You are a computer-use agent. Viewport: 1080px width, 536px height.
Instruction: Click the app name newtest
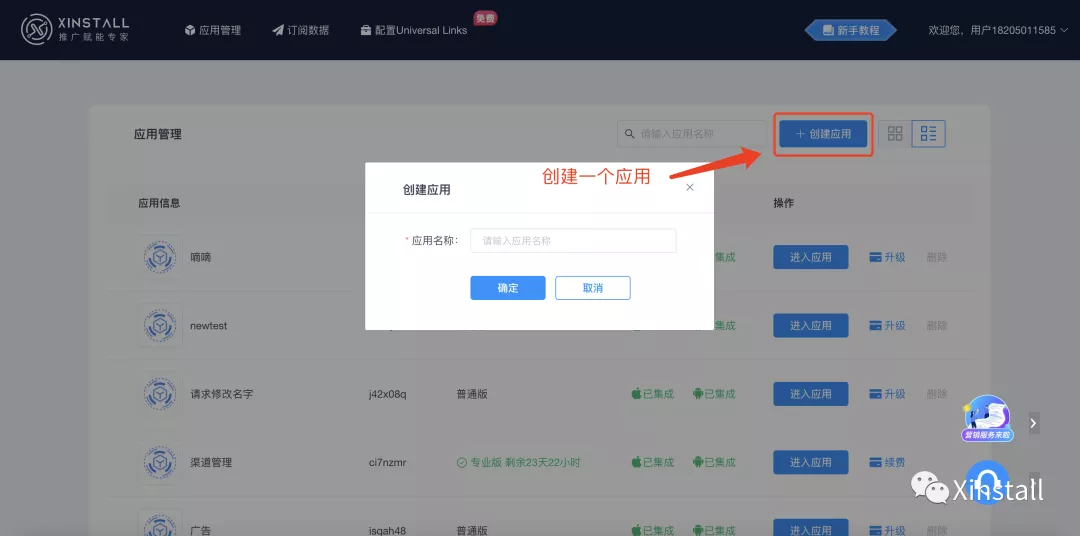(x=209, y=325)
